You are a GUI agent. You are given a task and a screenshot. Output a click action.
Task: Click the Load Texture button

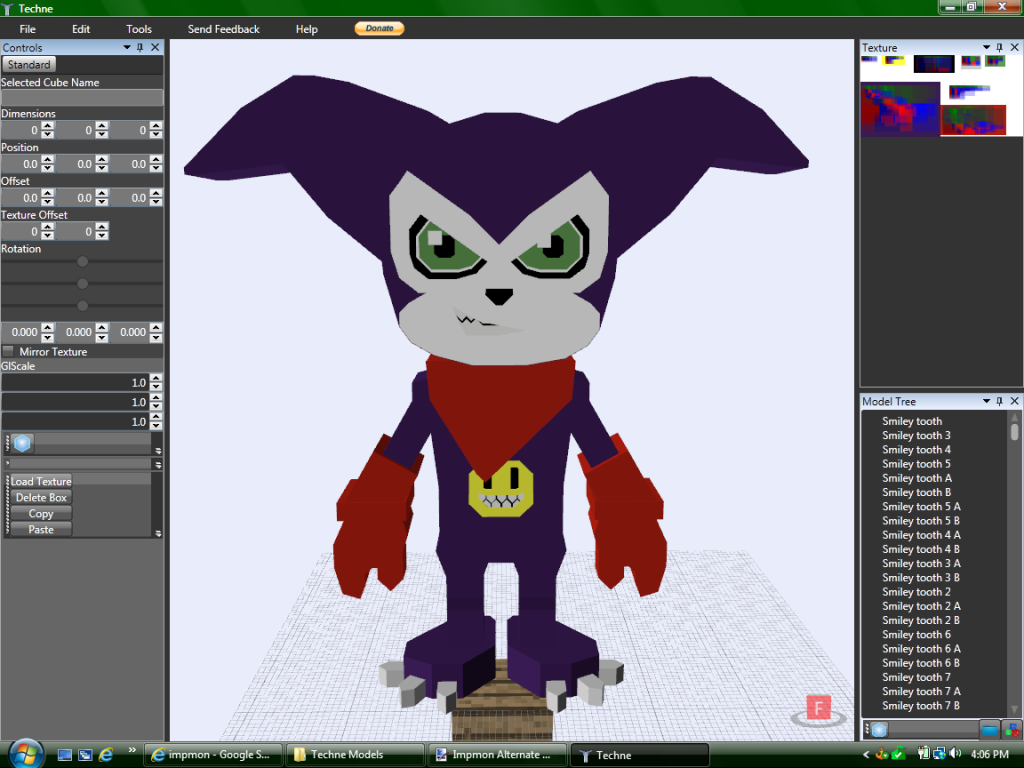[41, 481]
